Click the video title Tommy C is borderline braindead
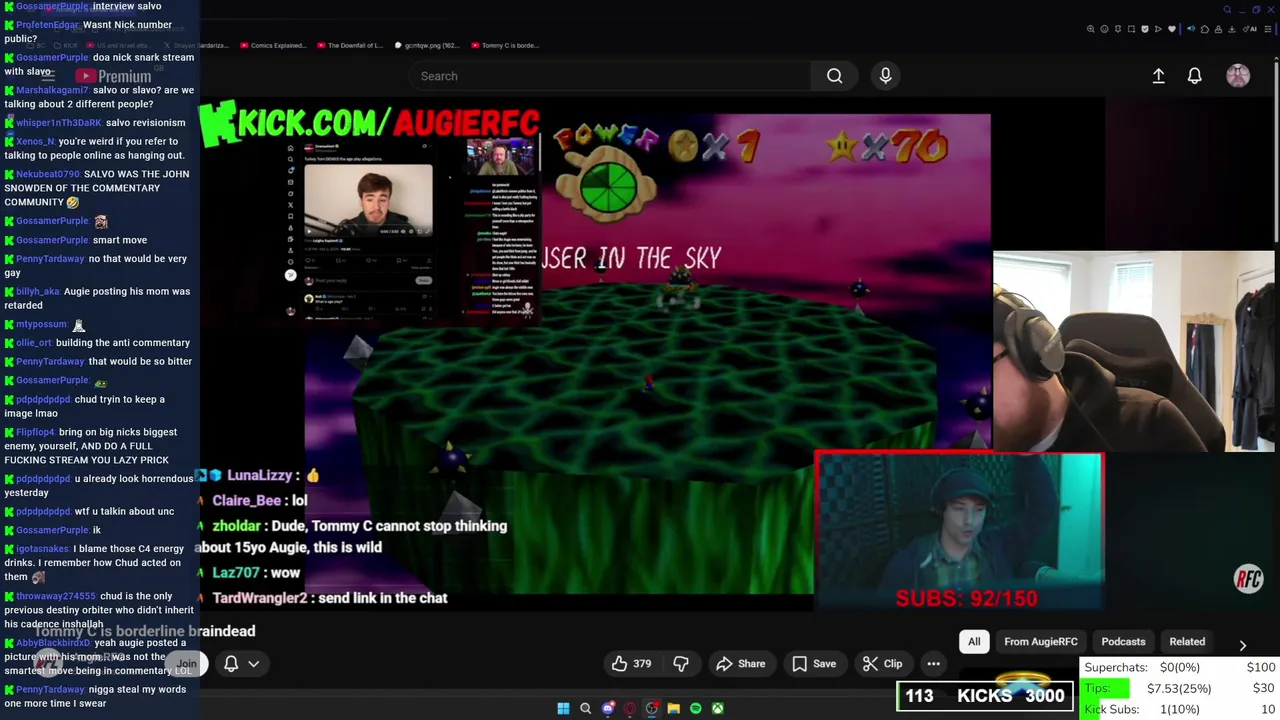This screenshot has width=1280, height=720. pyautogui.click(x=145, y=631)
